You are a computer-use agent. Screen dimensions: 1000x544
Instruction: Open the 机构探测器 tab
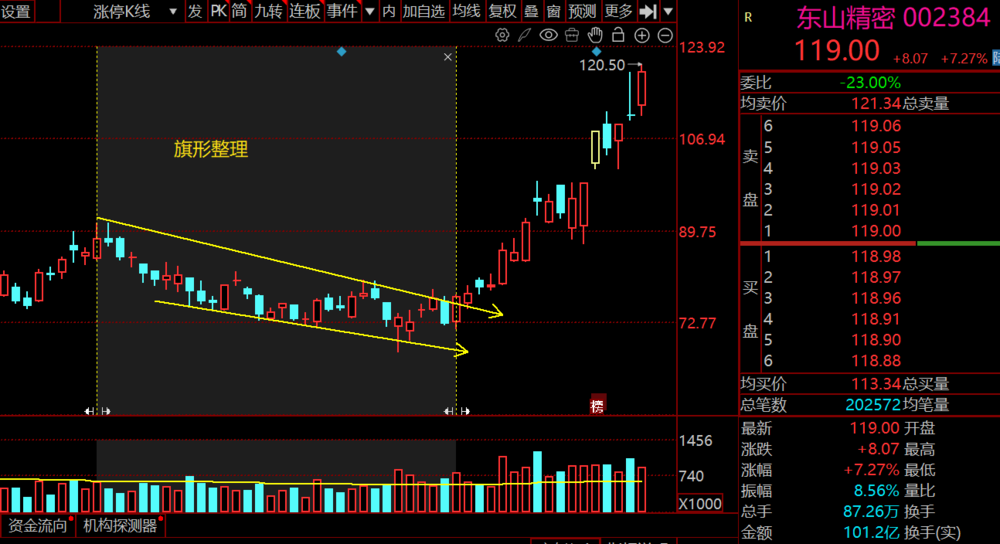[x=120, y=526]
